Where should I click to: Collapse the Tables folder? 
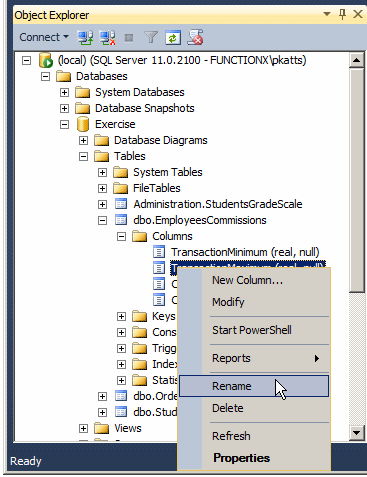[x=83, y=156]
